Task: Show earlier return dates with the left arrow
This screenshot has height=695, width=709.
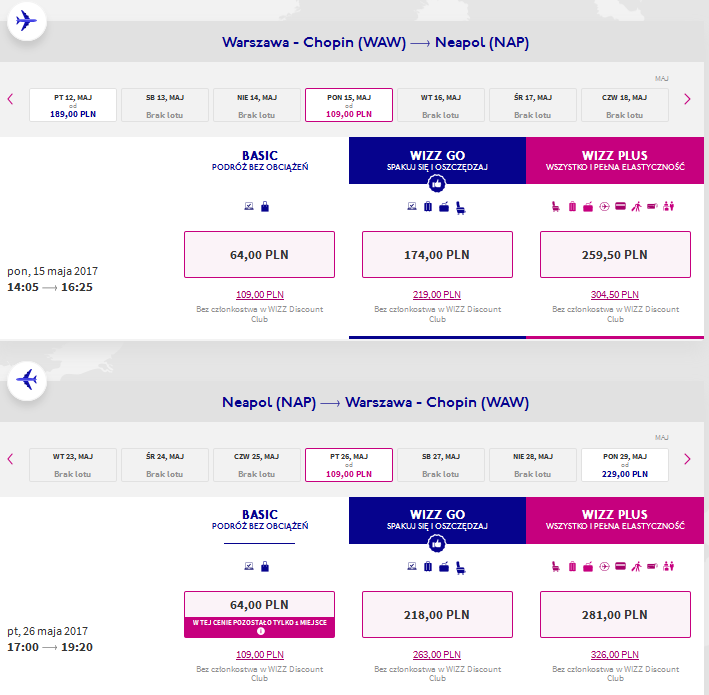Action: pos(10,459)
